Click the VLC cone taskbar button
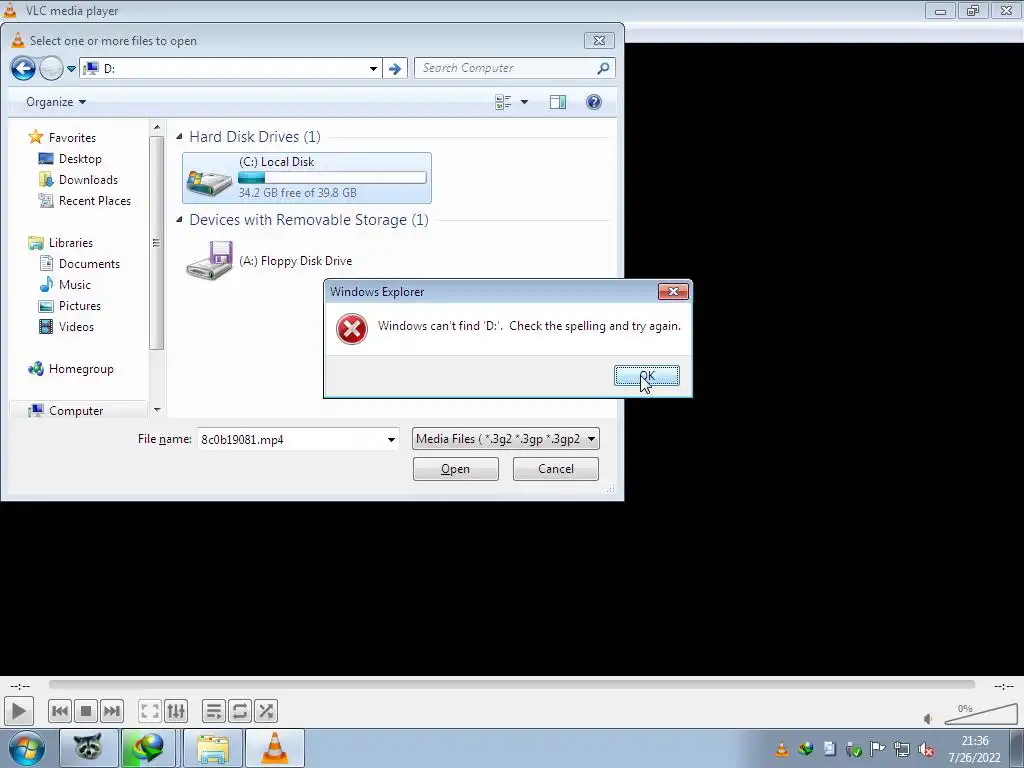The height and width of the screenshot is (768, 1024). (x=274, y=748)
